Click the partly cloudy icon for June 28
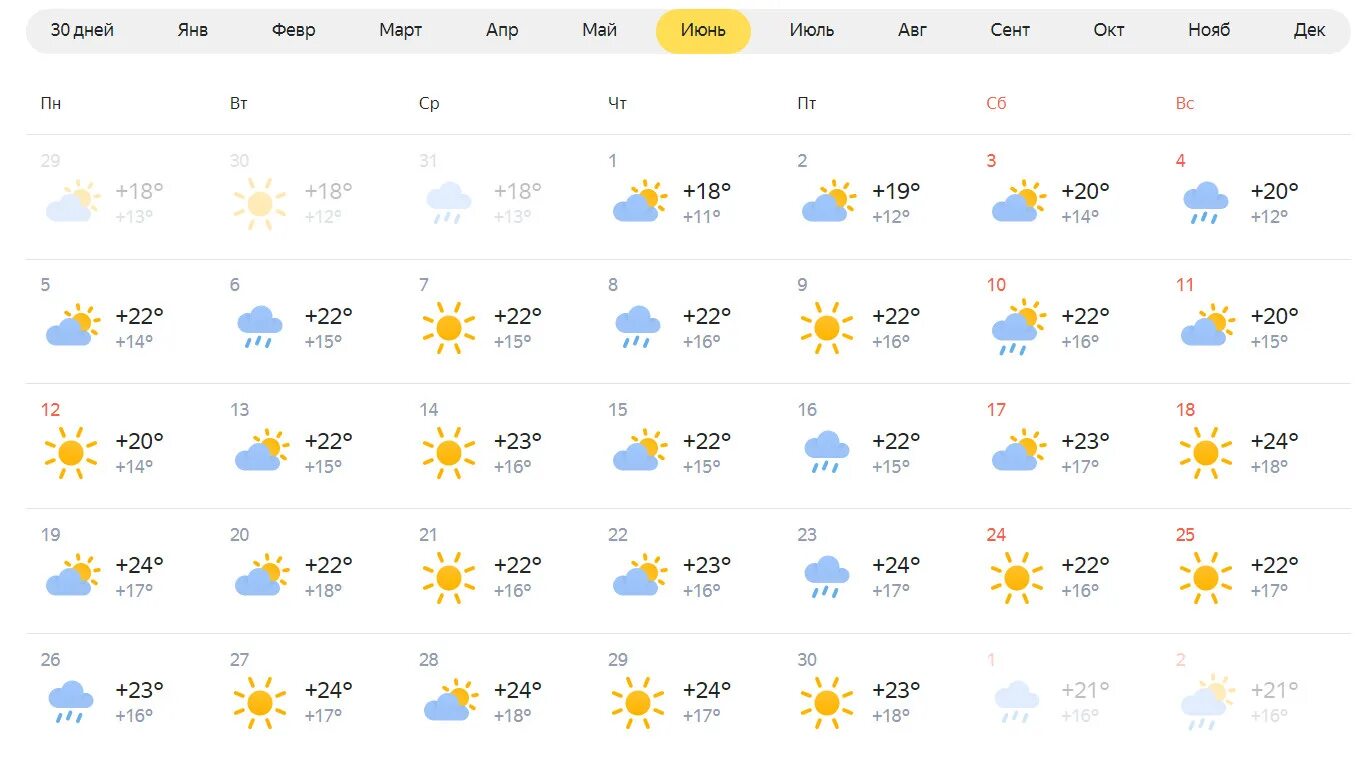Image resolution: width=1369 pixels, height=771 pixels. coord(450,701)
